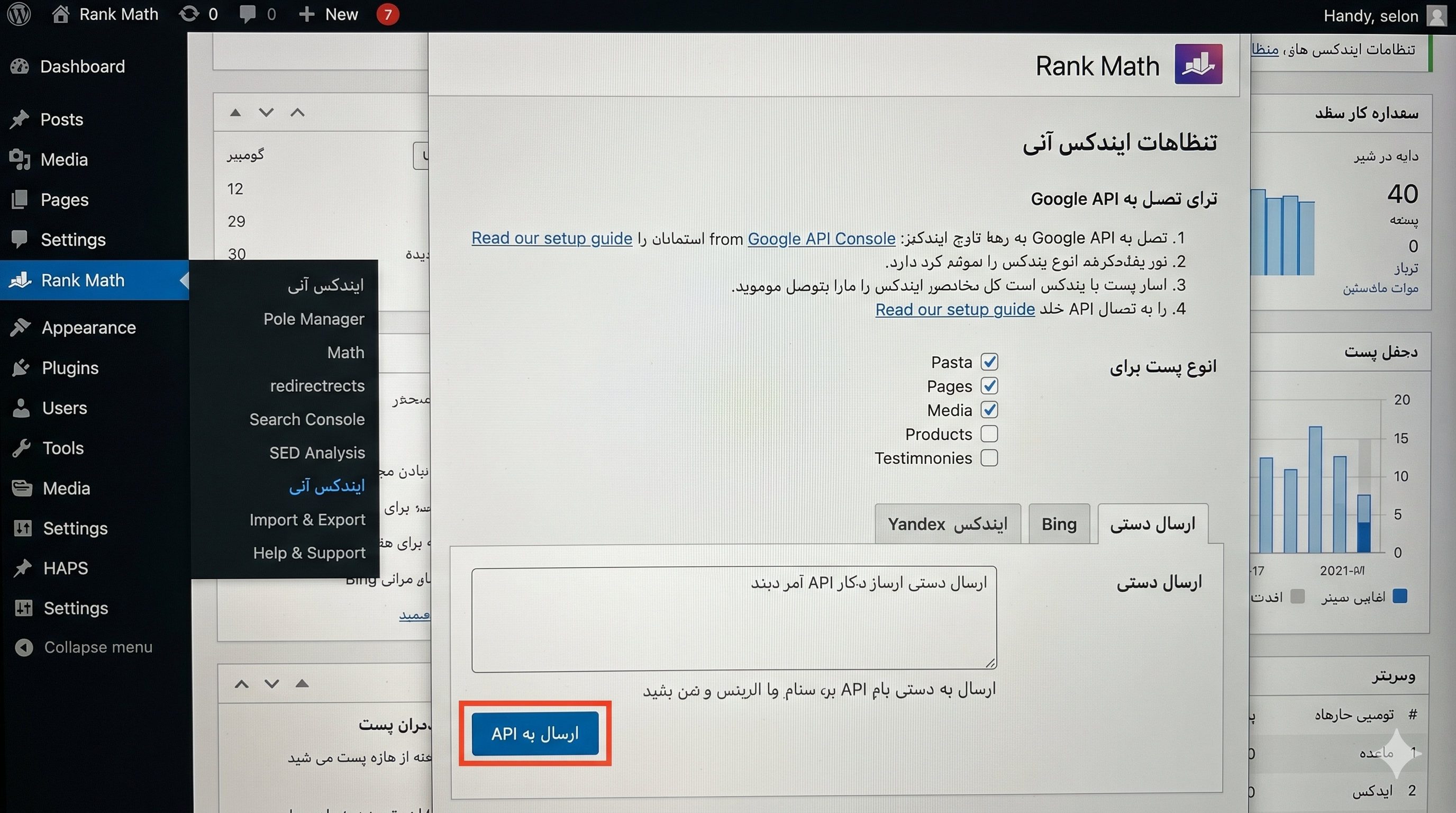Click the up chevron in top widget

[297, 113]
